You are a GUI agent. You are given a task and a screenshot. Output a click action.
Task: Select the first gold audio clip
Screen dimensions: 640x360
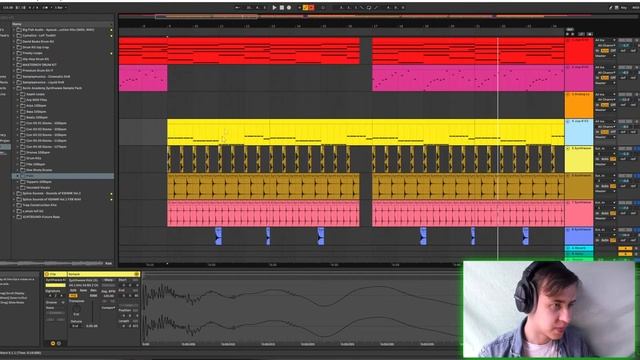click(263, 186)
